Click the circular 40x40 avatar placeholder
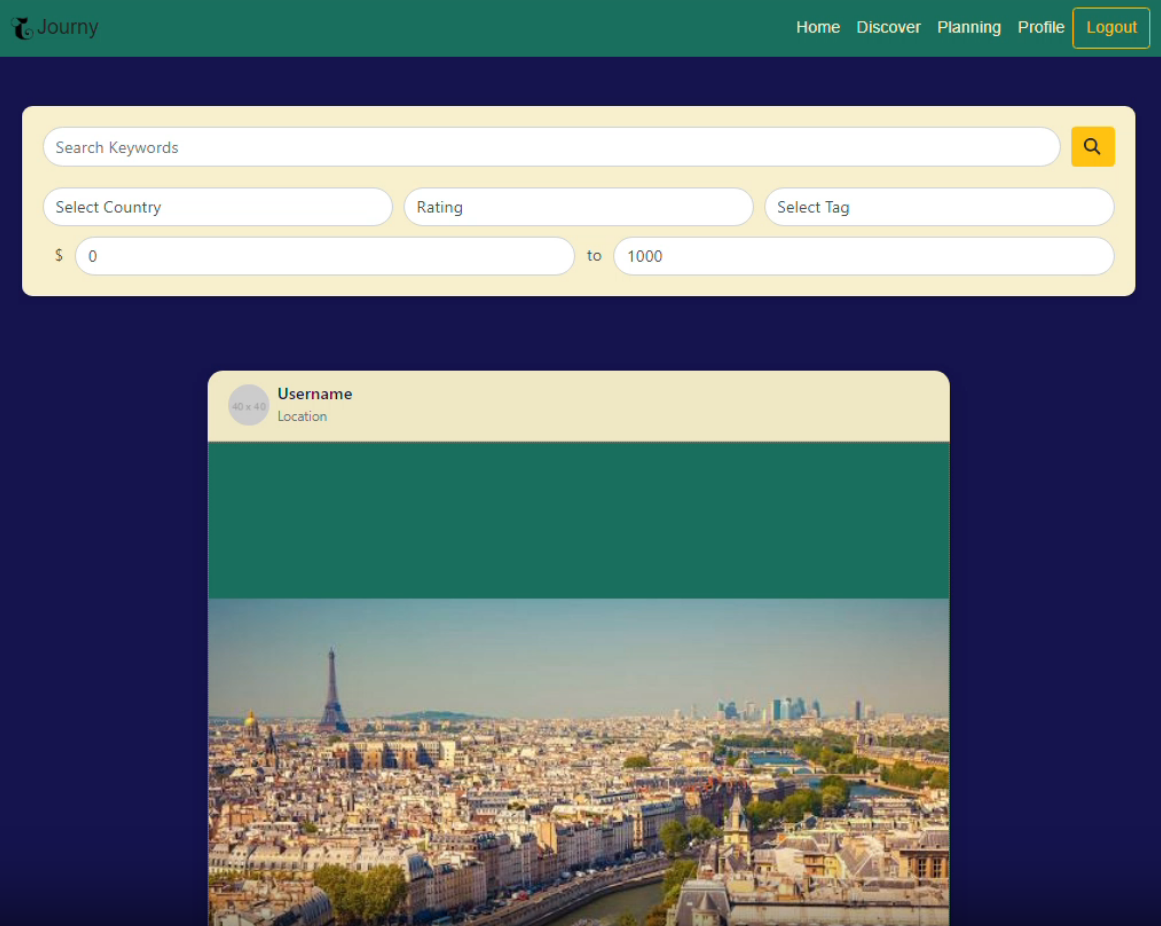 [248, 405]
